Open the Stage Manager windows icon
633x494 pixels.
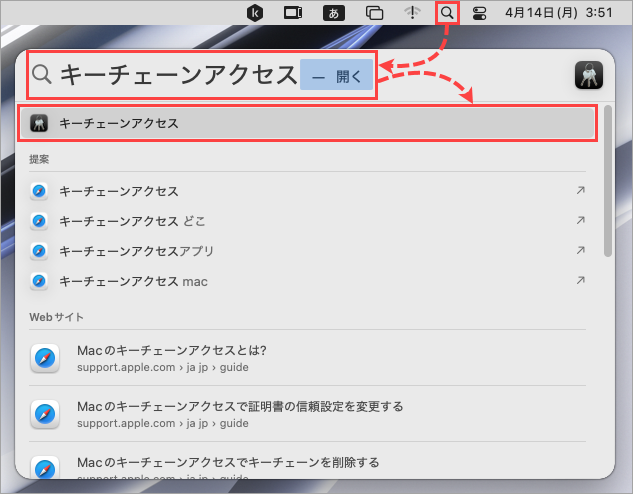click(x=374, y=13)
